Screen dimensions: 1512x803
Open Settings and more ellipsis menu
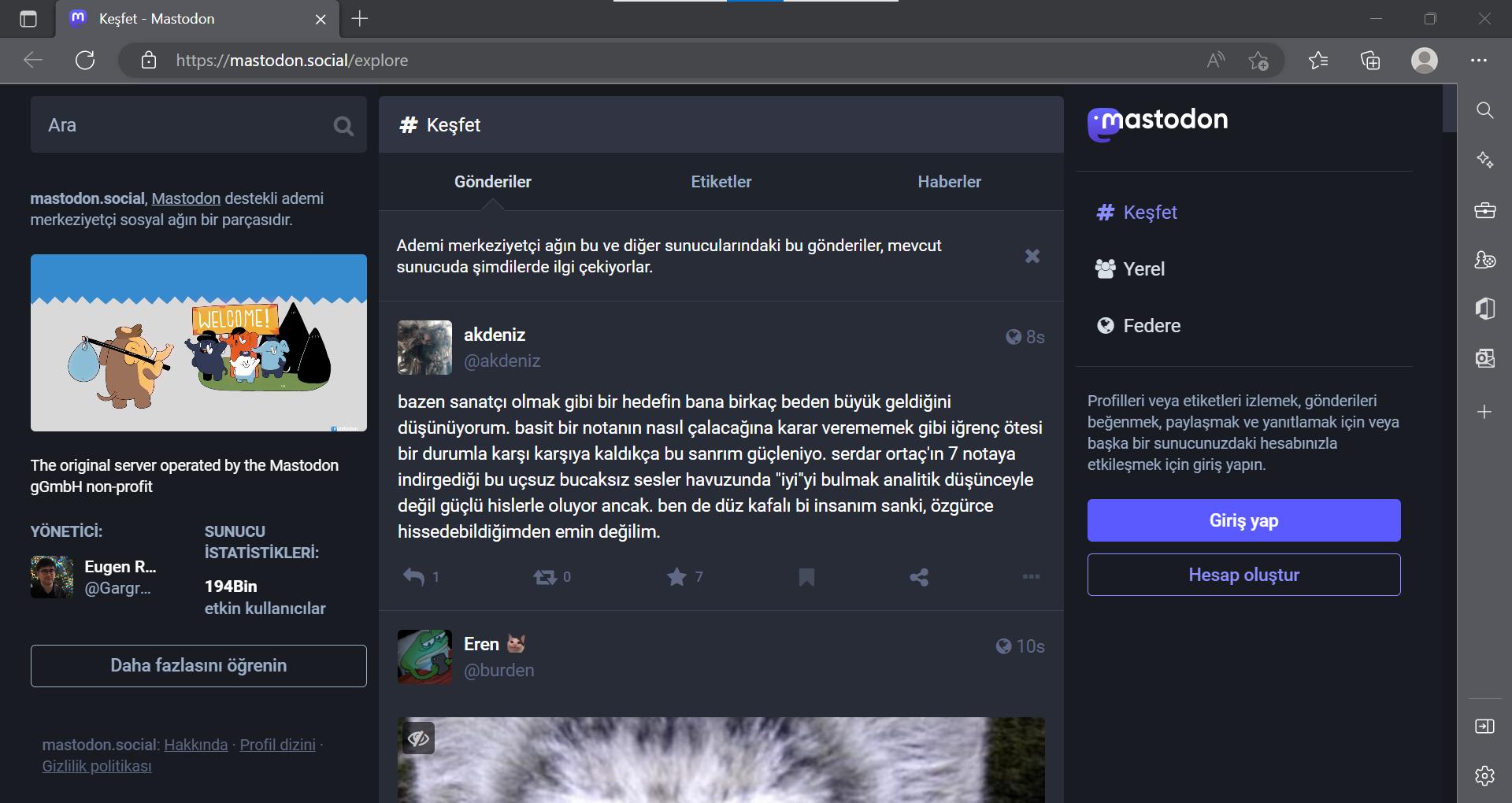(1479, 61)
